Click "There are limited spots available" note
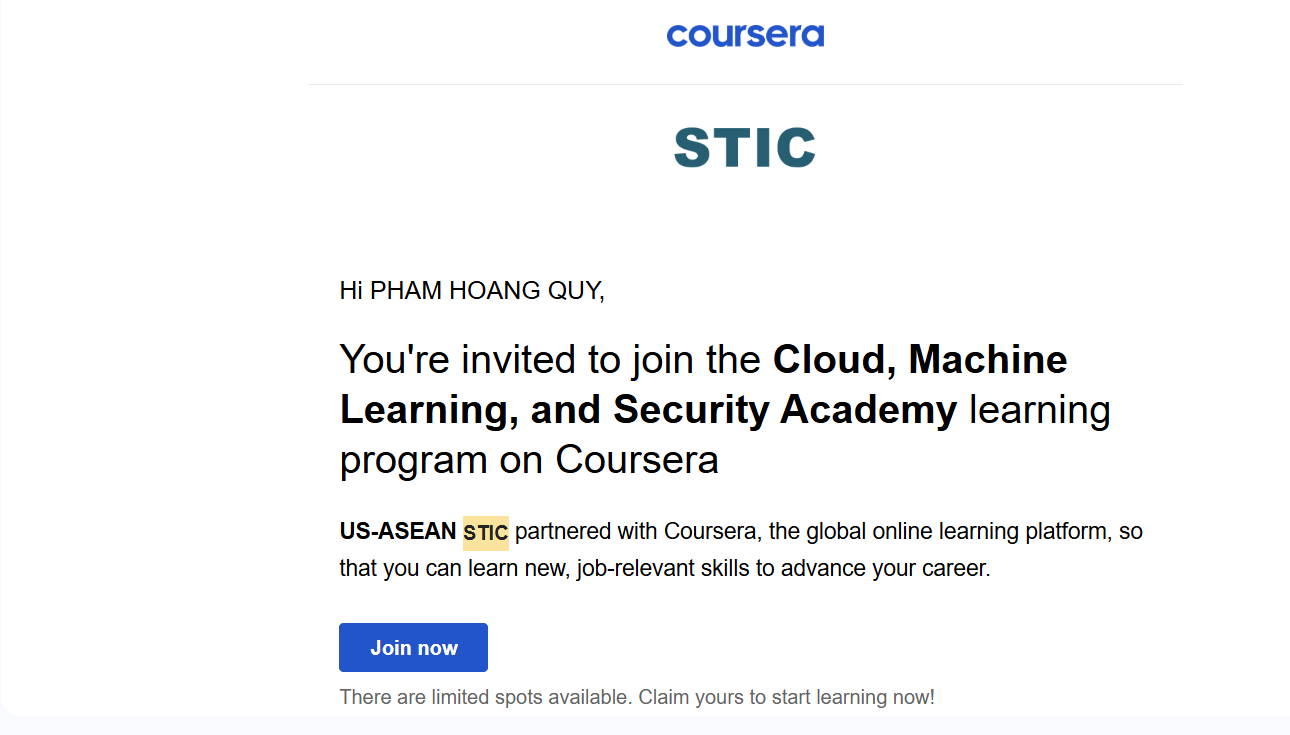Screen dimensions: 1290x735 point(484,697)
